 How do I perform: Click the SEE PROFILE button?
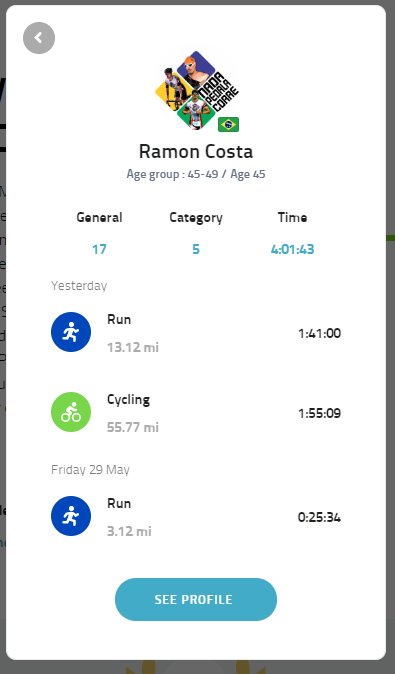196,599
